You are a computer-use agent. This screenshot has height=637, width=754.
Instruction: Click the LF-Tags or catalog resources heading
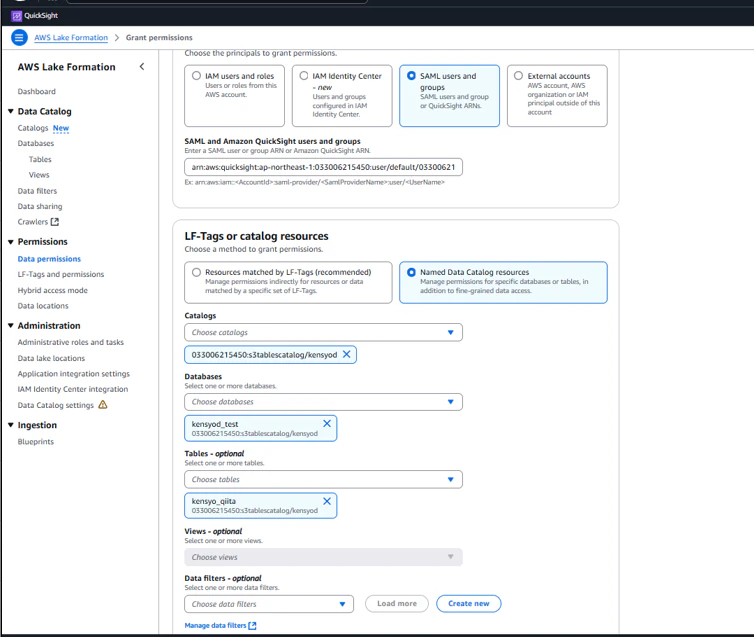[256, 236]
